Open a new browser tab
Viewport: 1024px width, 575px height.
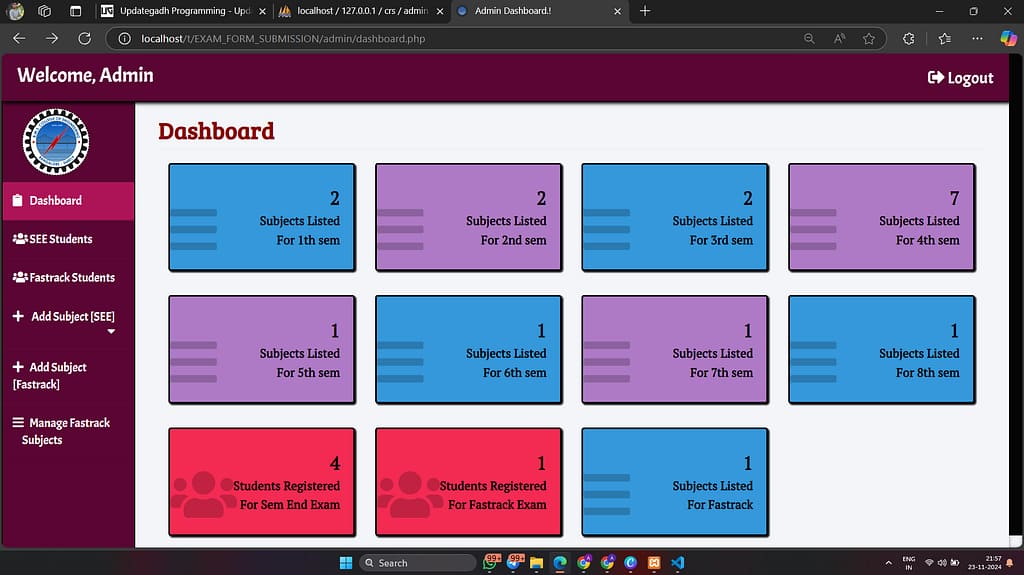(645, 11)
